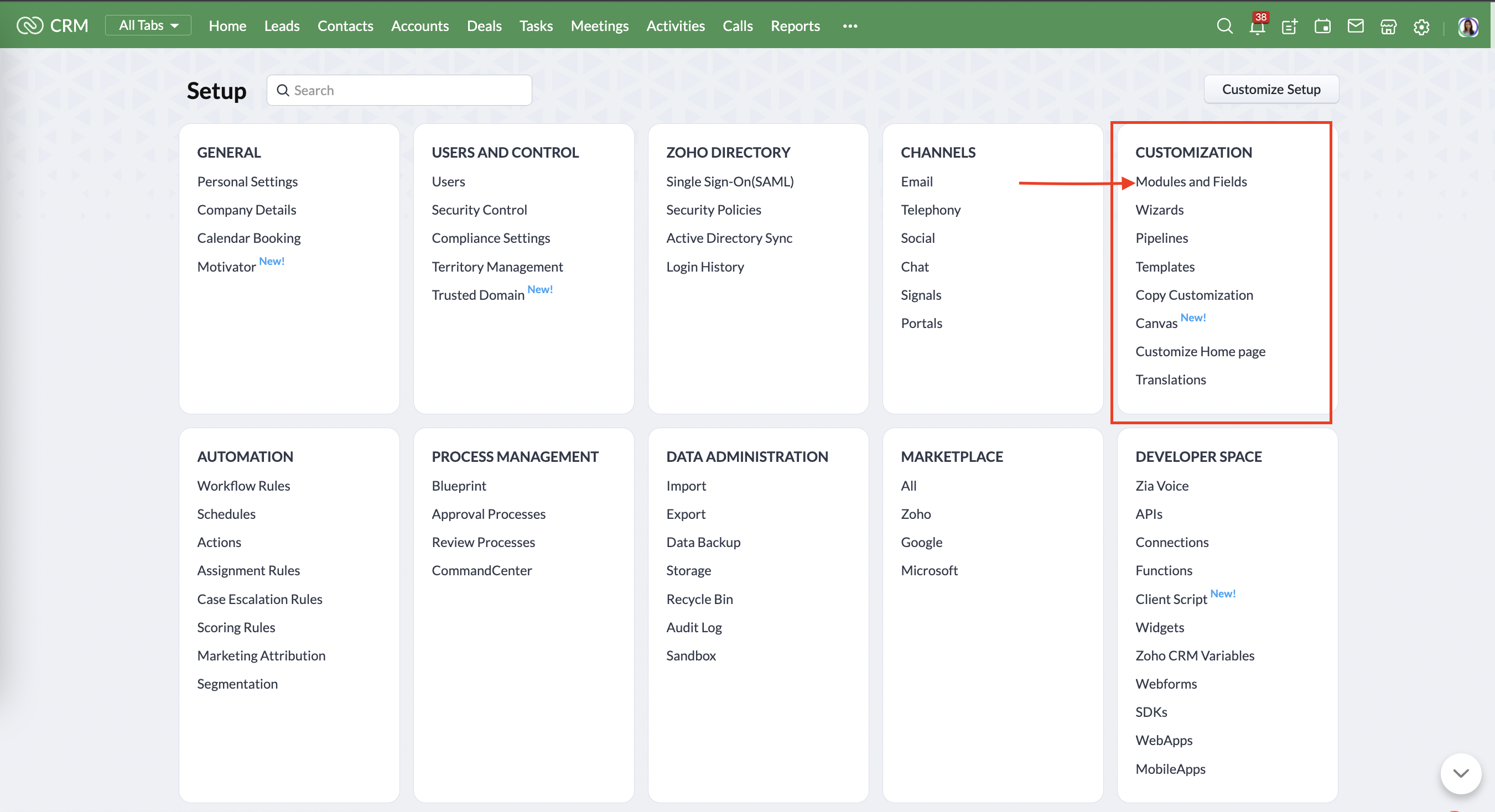Open Copy Customization
Image resolution: width=1495 pixels, height=812 pixels.
1195,295
